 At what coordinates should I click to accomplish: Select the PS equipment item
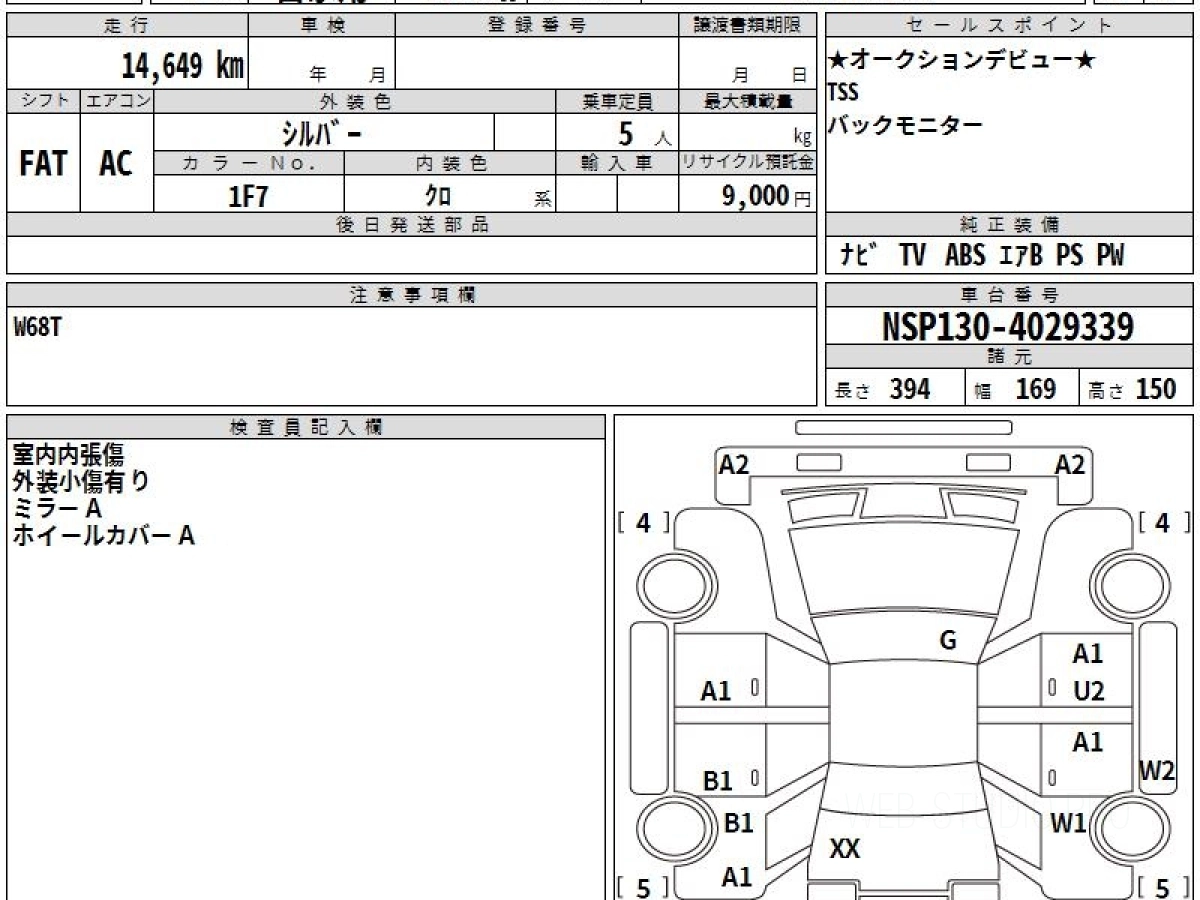tap(1070, 256)
